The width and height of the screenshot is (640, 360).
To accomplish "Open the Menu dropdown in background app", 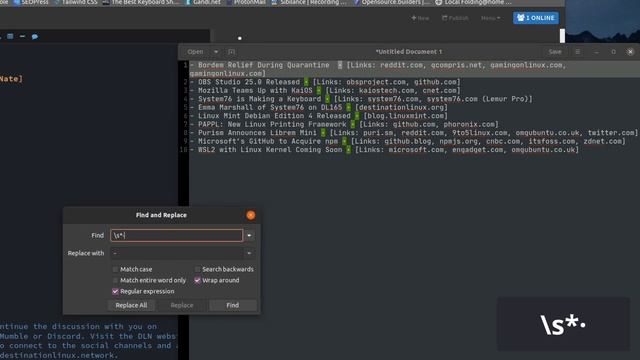I will [x=490, y=18].
